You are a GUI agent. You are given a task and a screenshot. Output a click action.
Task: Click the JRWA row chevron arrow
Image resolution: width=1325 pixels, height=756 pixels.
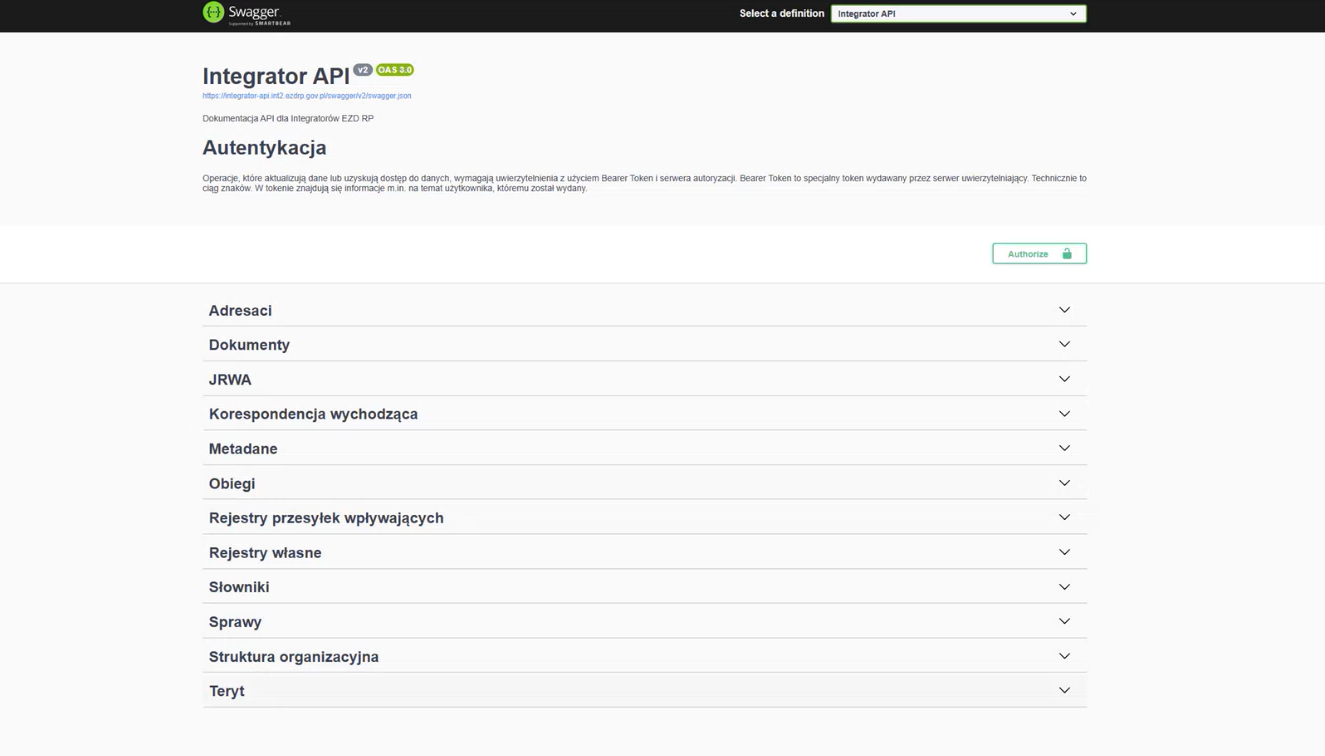click(1064, 379)
